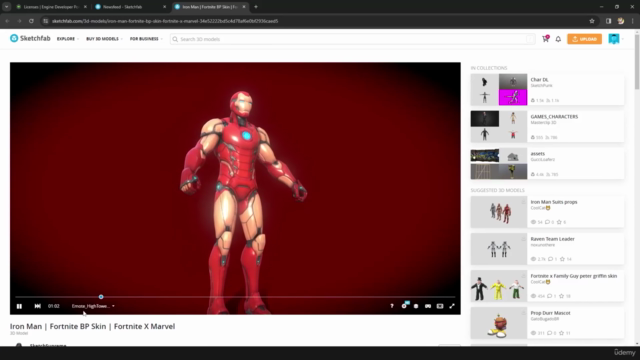Image resolution: width=640 pixels, height=360 pixels.
Task: Click the Raven Team Leader thumbnail
Action: tap(499, 249)
